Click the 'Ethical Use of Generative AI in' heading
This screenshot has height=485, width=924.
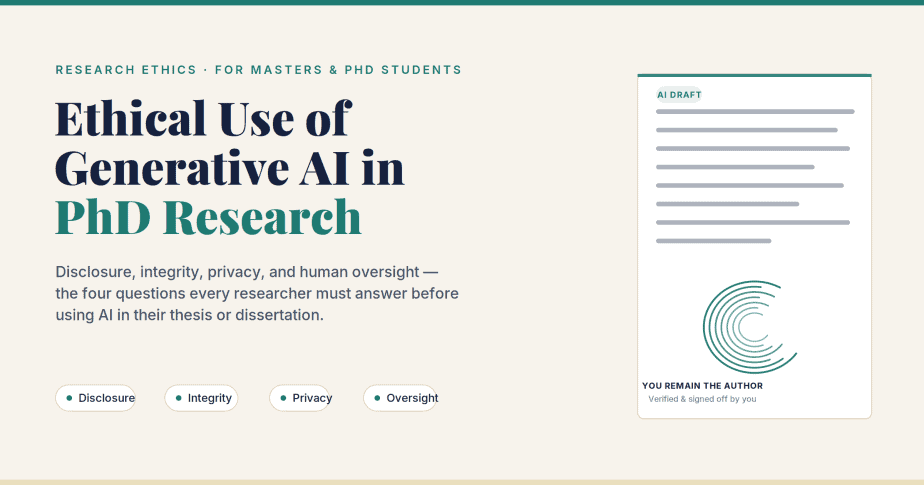click(x=230, y=143)
